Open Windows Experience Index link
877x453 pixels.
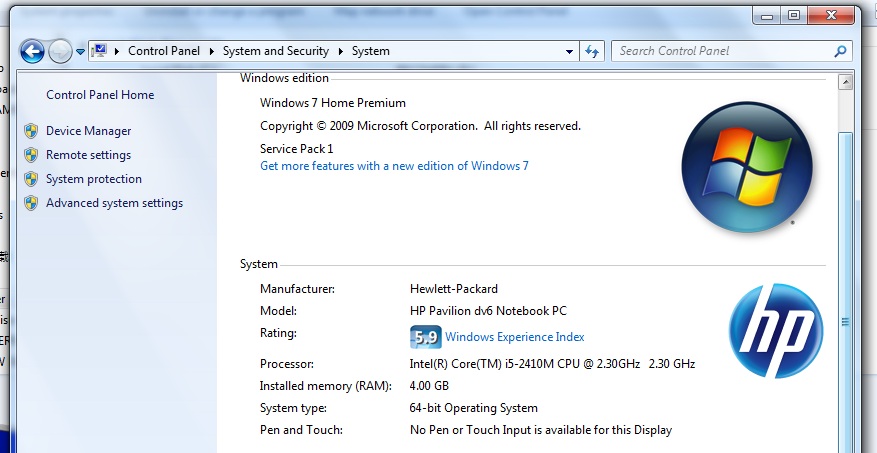coord(514,337)
